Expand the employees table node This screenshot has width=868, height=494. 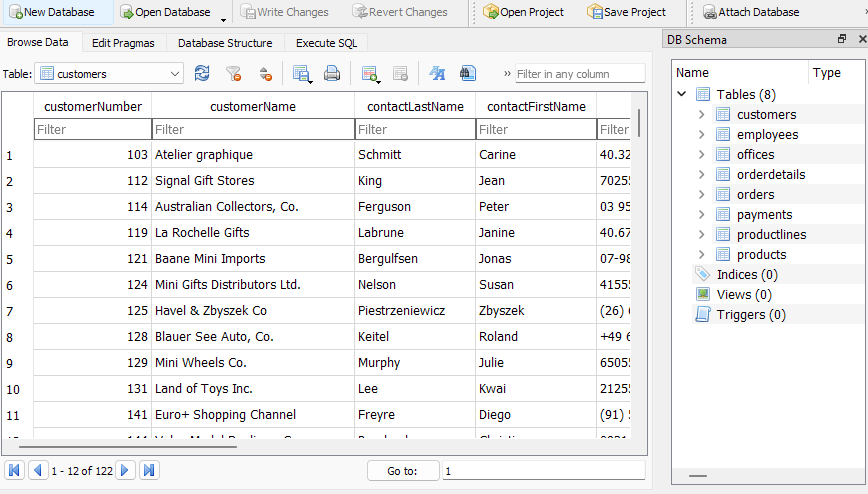(x=702, y=134)
